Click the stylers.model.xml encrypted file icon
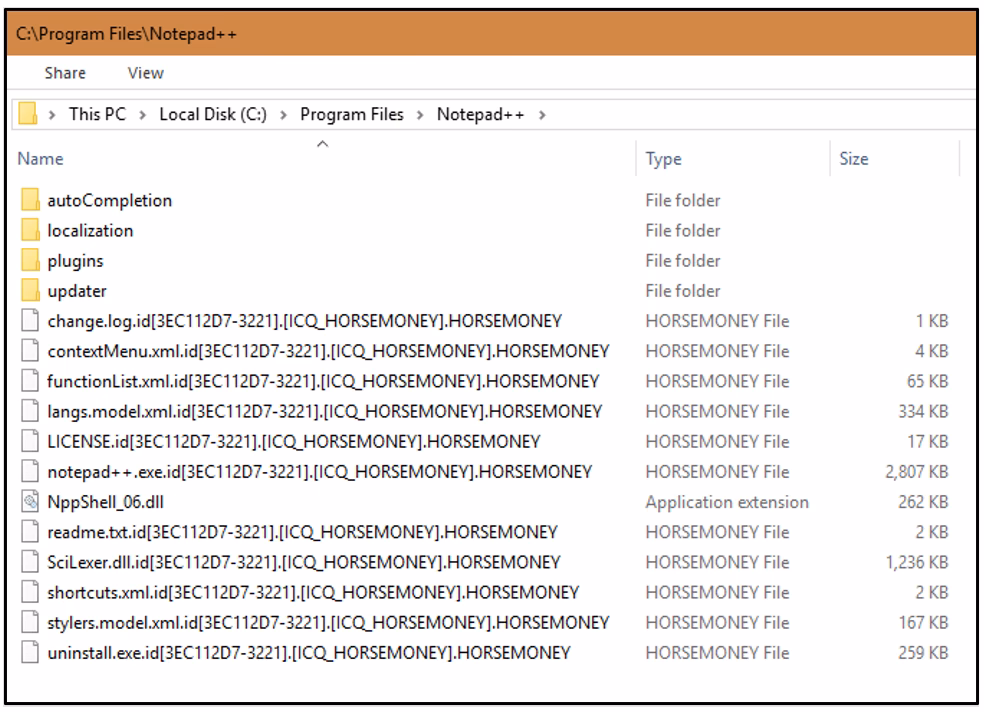Viewport: 984px width, 712px height. [29, 622]
